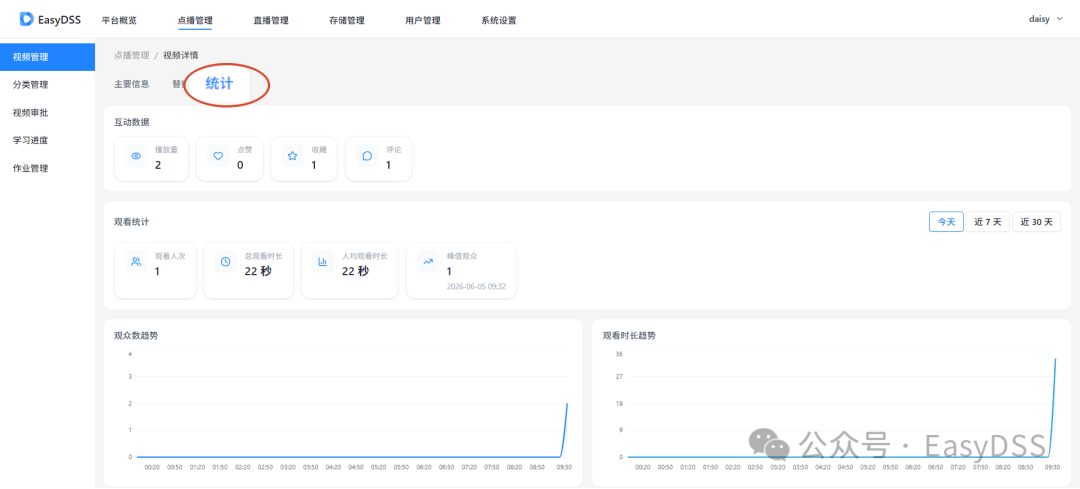Image resolution: width=1080 pixels, height=489 pixels.
Task: Select 视频管理 in the sidebar
Action: (48, 56)
